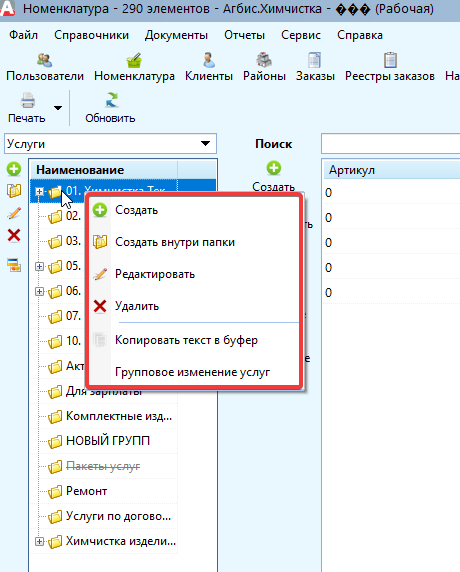Screen dimensions: 460x572
Task: Click the Обновить refresh icon
Action: 111,100
